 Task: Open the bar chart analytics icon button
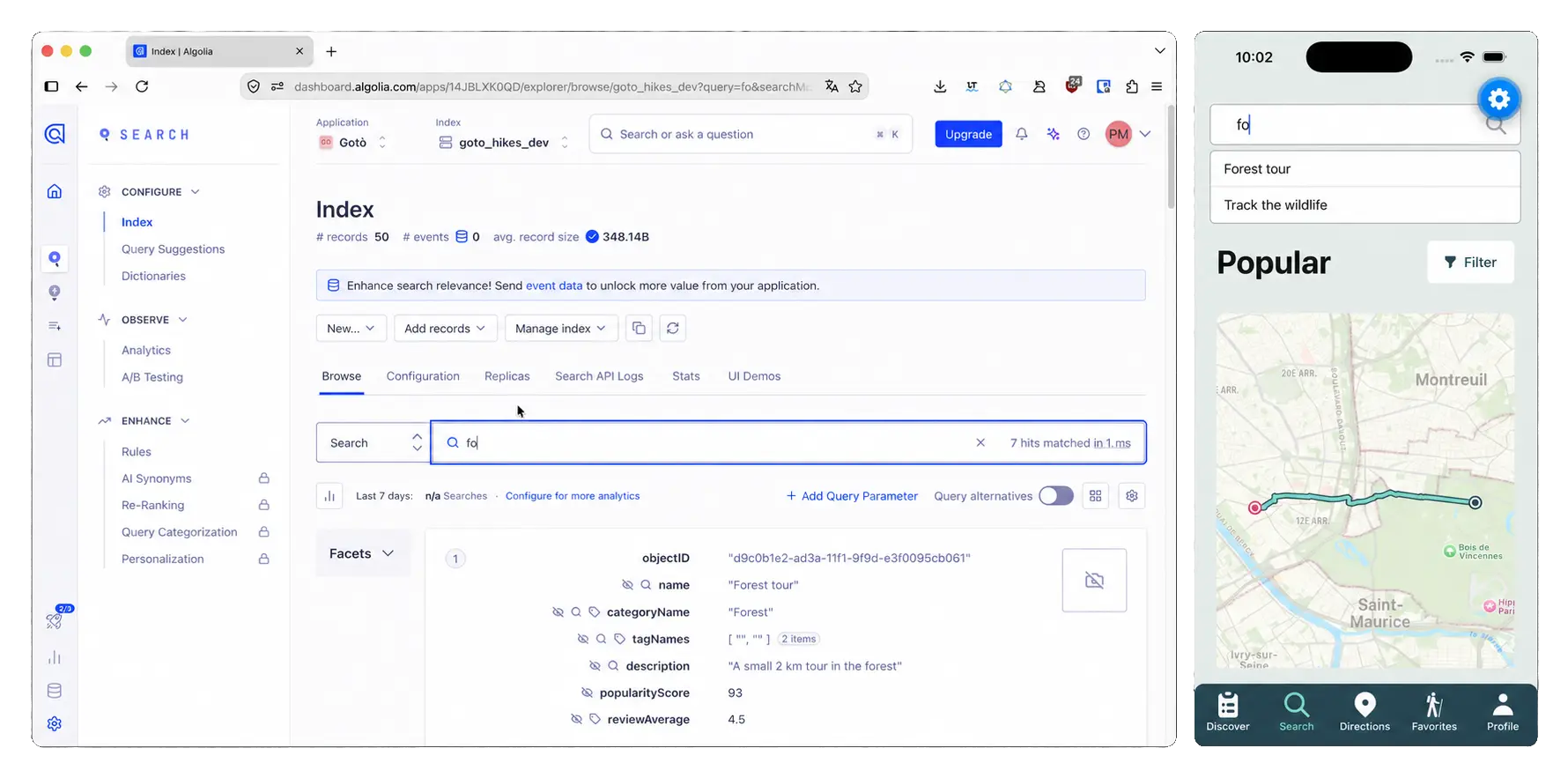click(329, 496)
